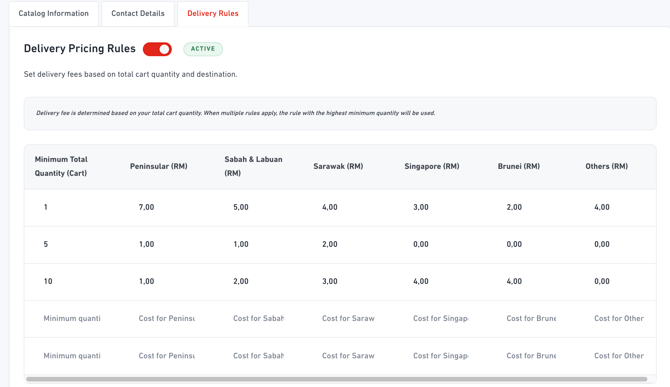The height and width of the screenshot is (387, 670).
Task: Click first empty Cost for Others field
Action: [619, 319]
